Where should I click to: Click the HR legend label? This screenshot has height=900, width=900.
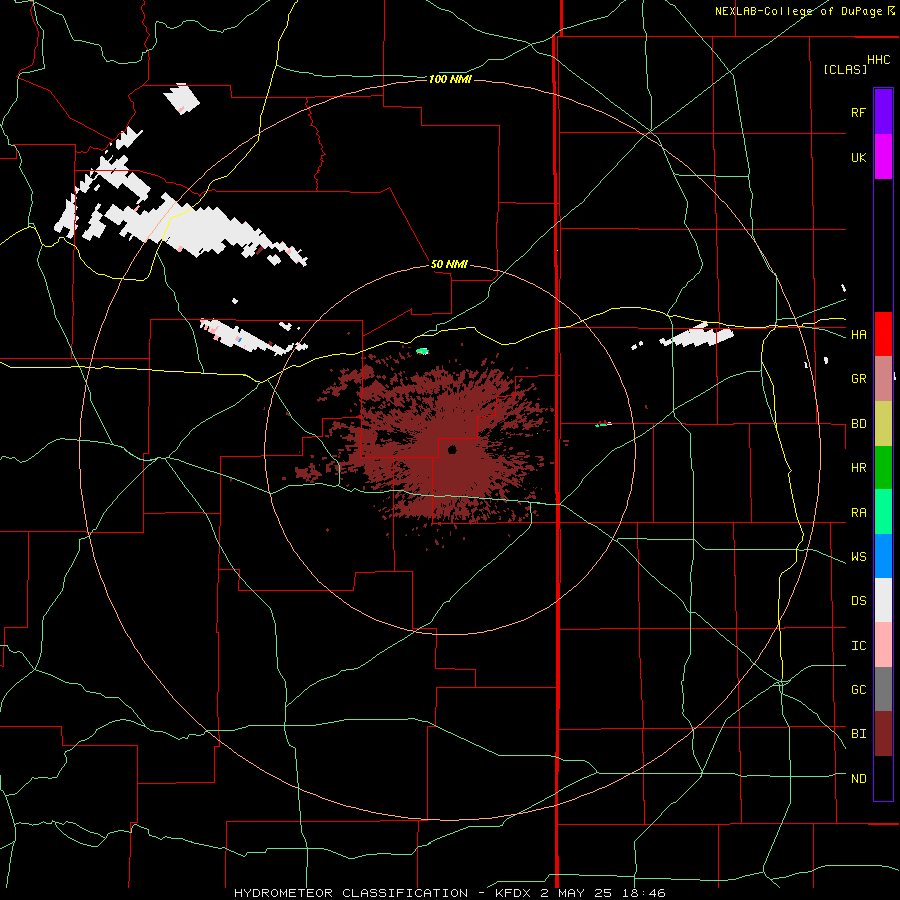[x=859, y=468]
